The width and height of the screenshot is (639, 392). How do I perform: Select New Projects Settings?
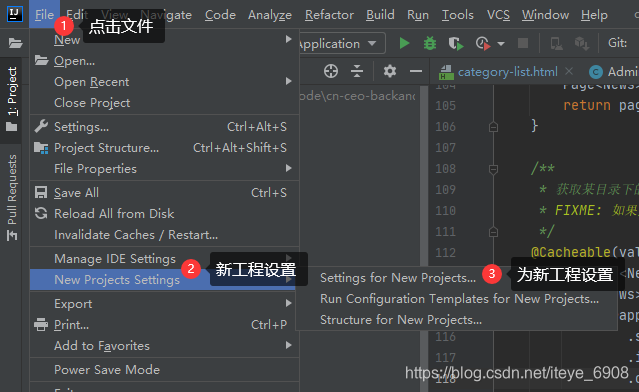pos(164,280)
